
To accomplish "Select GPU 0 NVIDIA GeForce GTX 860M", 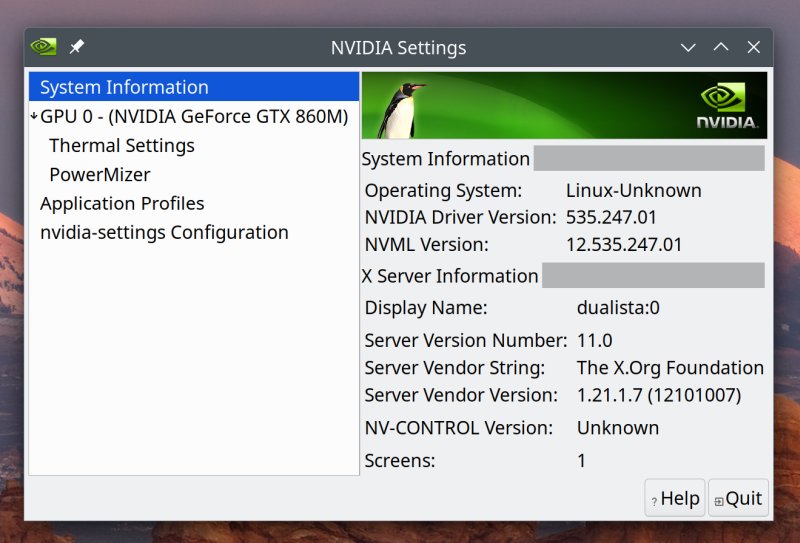I will 194,116.
